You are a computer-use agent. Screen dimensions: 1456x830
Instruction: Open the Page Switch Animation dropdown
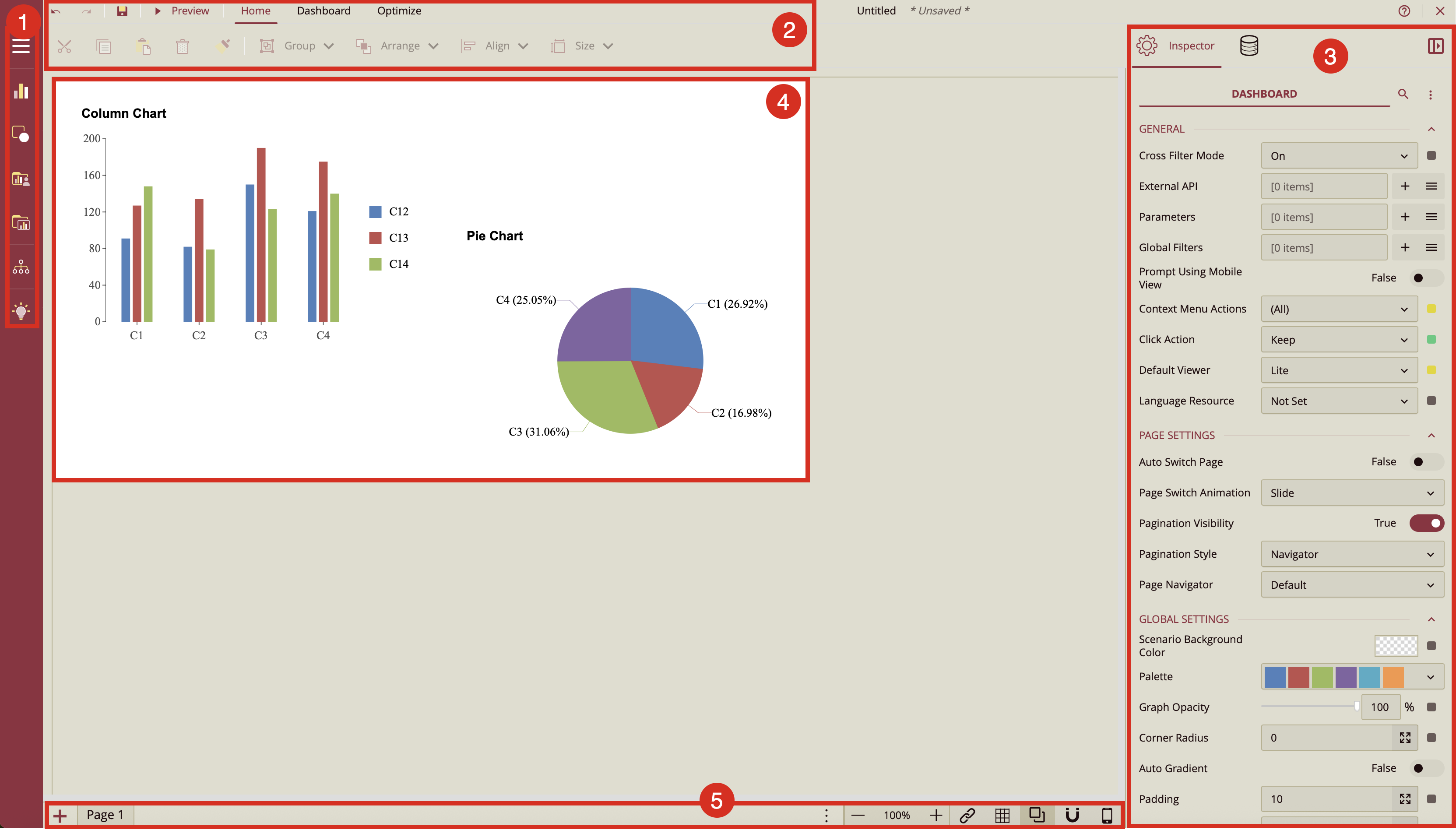click(1351, 492)
